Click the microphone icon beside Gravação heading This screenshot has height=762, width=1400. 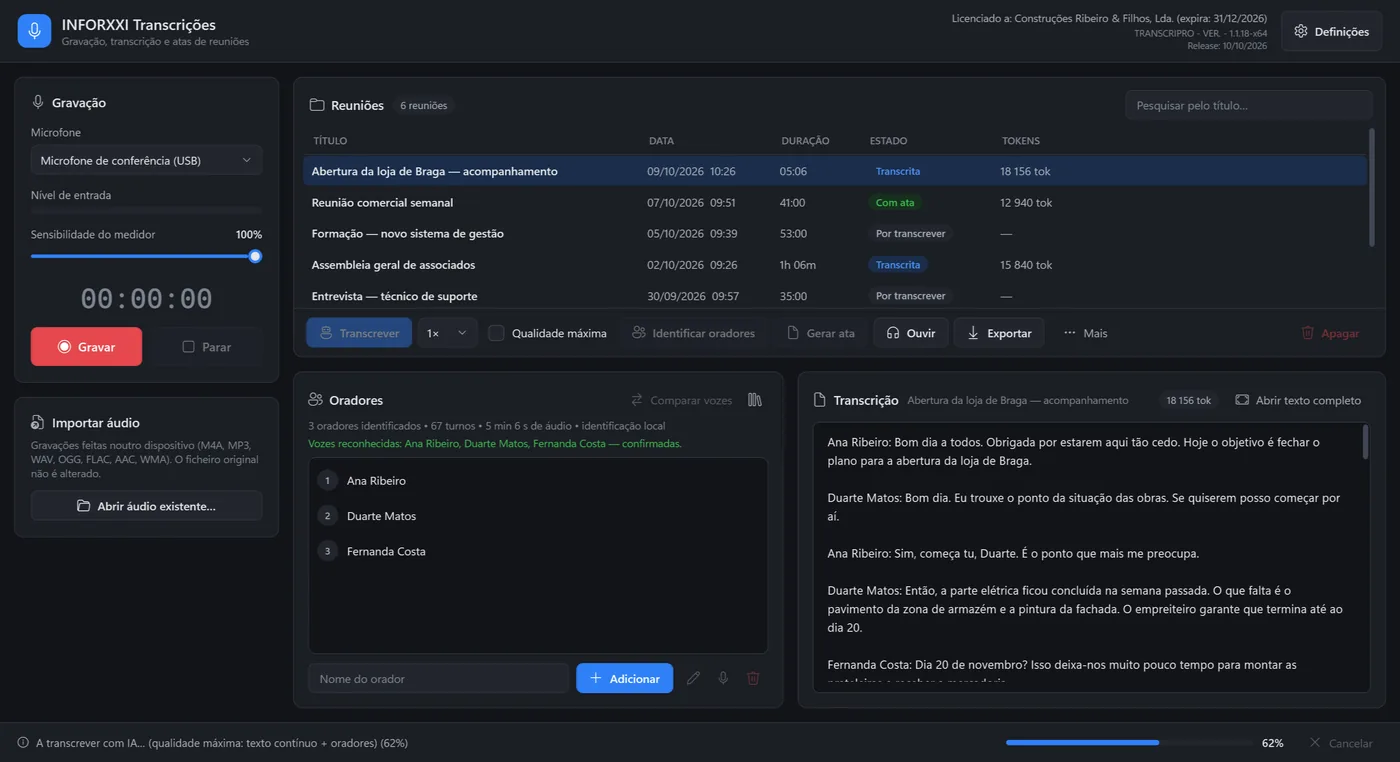pyautogui.click(x=38, y=102)
